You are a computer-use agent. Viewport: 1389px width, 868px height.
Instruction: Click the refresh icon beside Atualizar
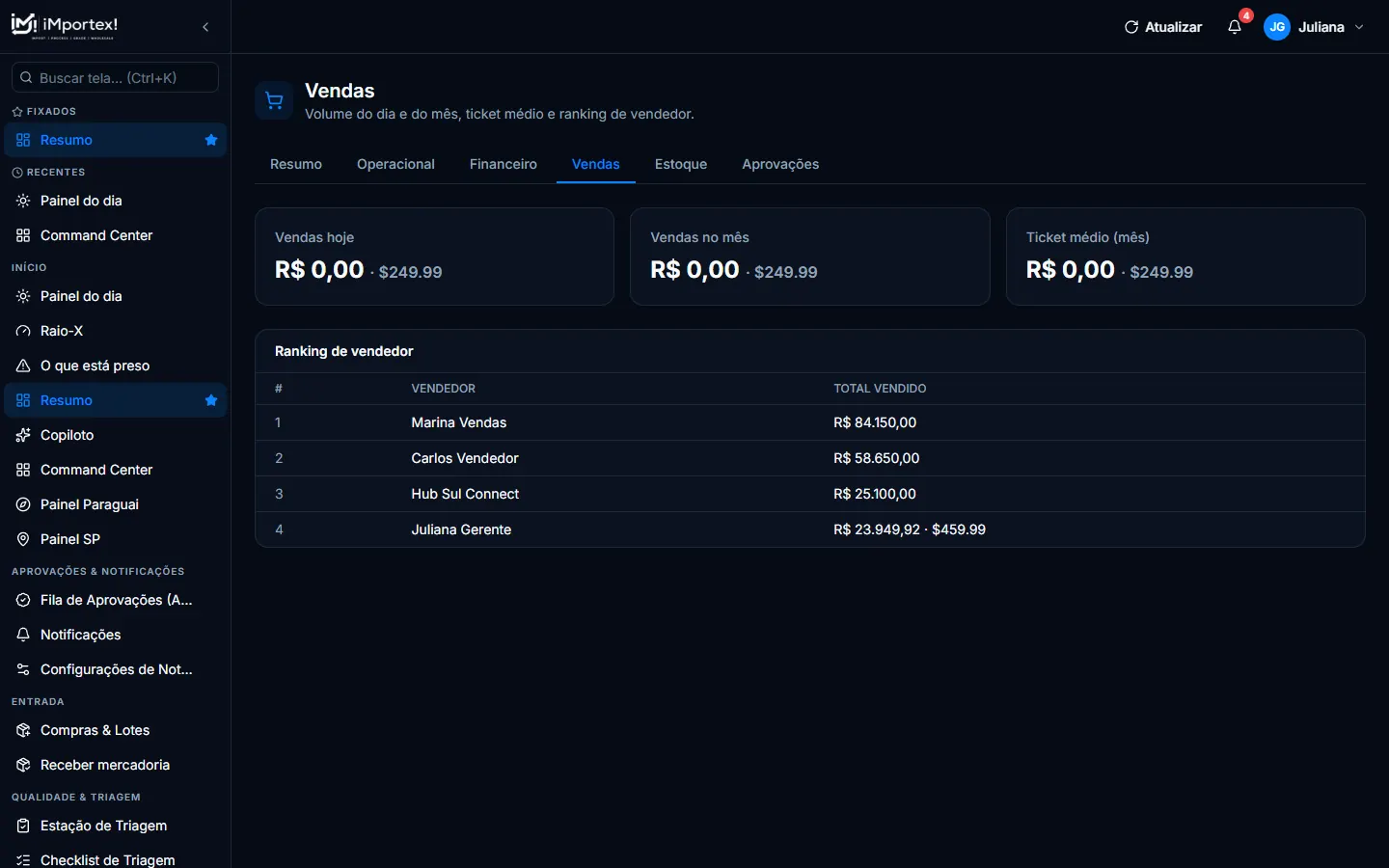coord(1131,27)
